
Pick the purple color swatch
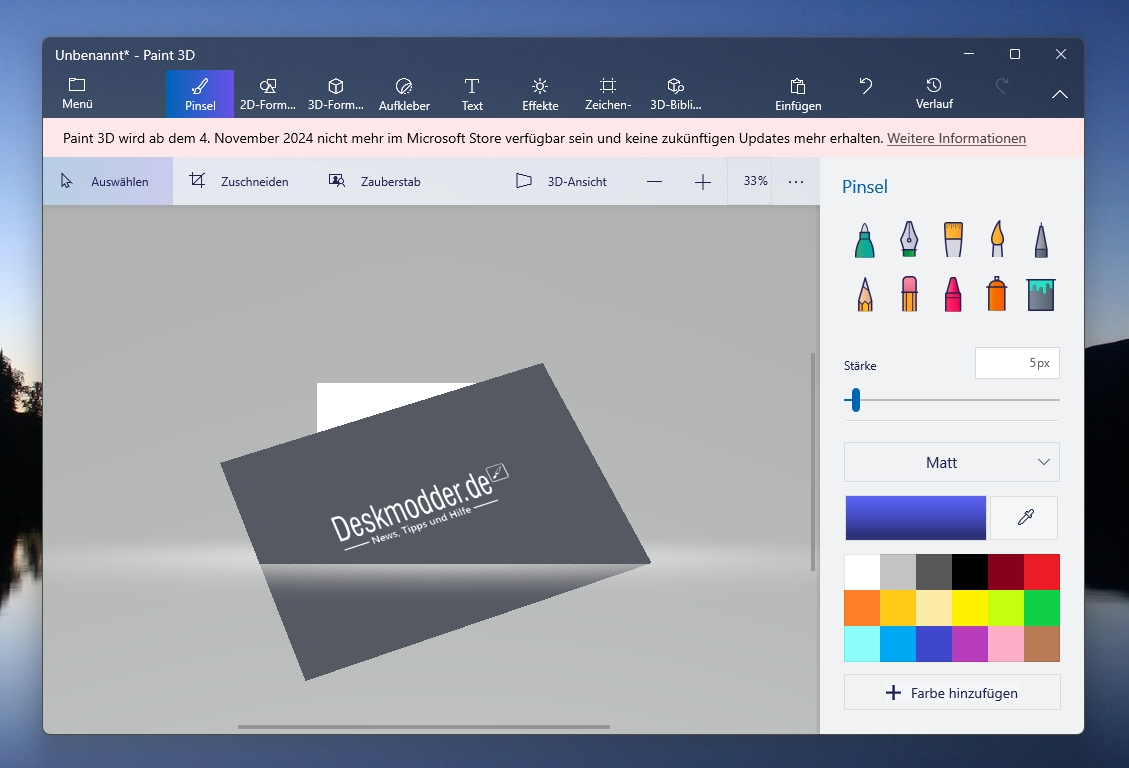(x=971, y=643)
